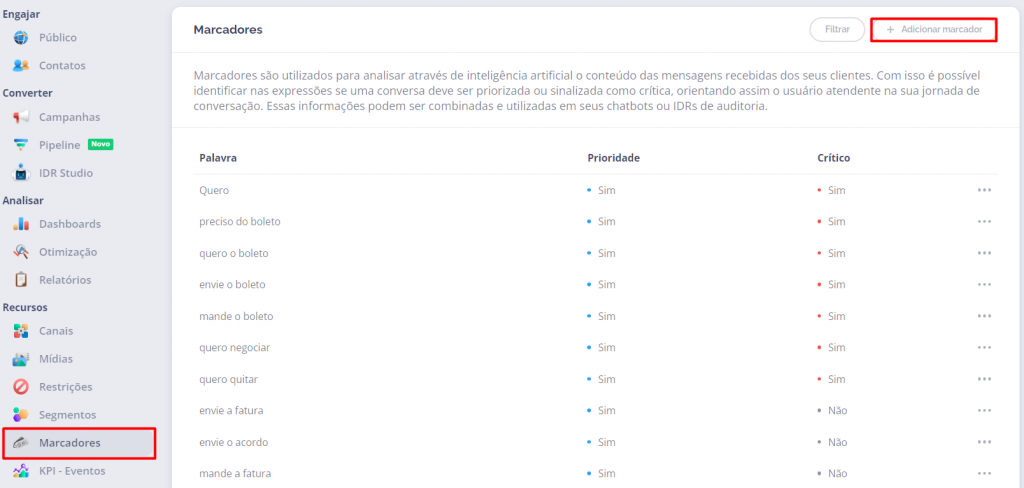Click the Campanhas megaphone icon
This screenshot has width=1024, height=488.
(x=21, y=117)
